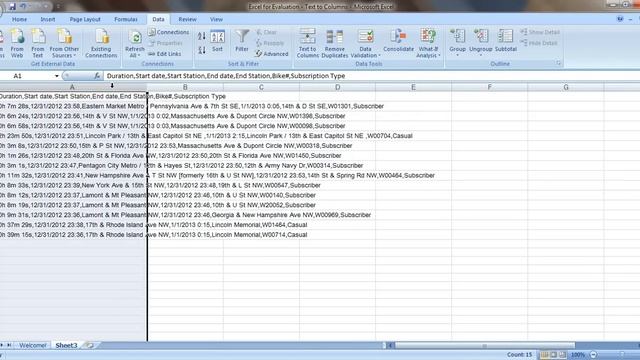Click the Refresh All button
Image resolution: width=640 pixels, height=360 pixels.
[135, 43]
